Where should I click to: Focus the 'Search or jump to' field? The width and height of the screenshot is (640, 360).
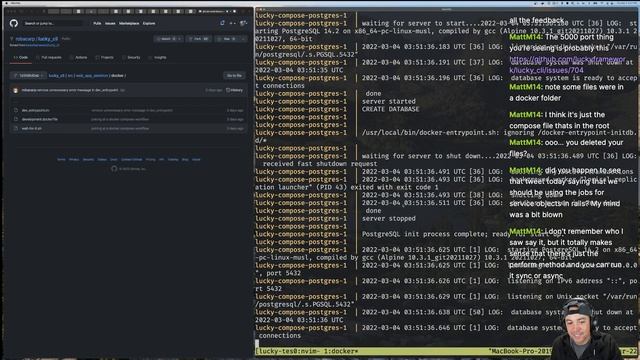52,23
